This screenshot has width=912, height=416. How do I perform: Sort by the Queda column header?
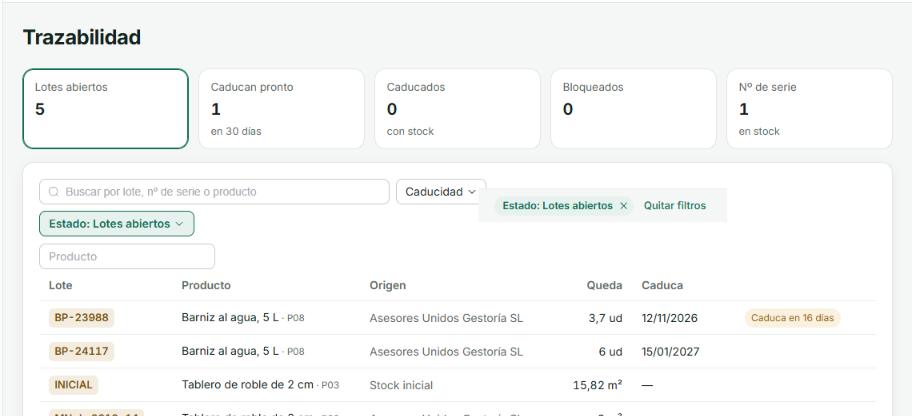pyautogui.click(x=604, y=286)
